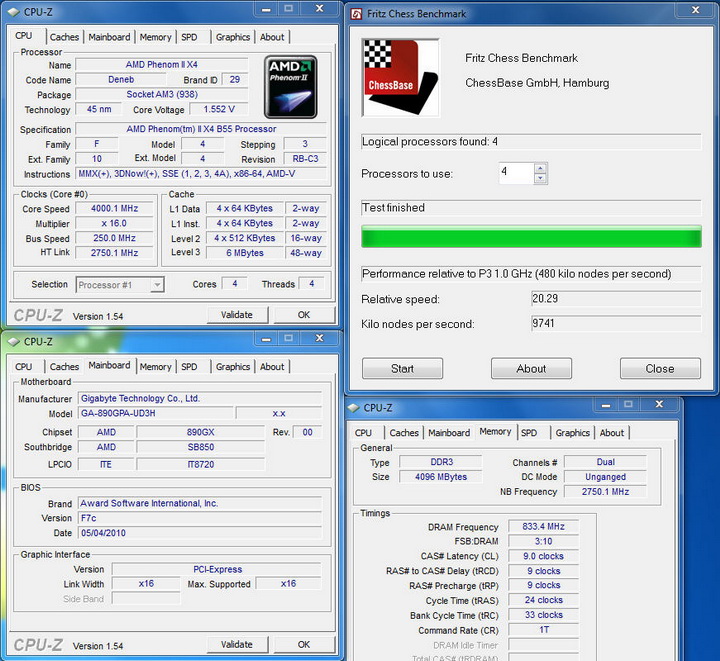Image resolution: width=720 pixels, height=661 pixels.
Task: Click specification text AMD Phenom II X4 B55
Action: (x=201, y=129)
